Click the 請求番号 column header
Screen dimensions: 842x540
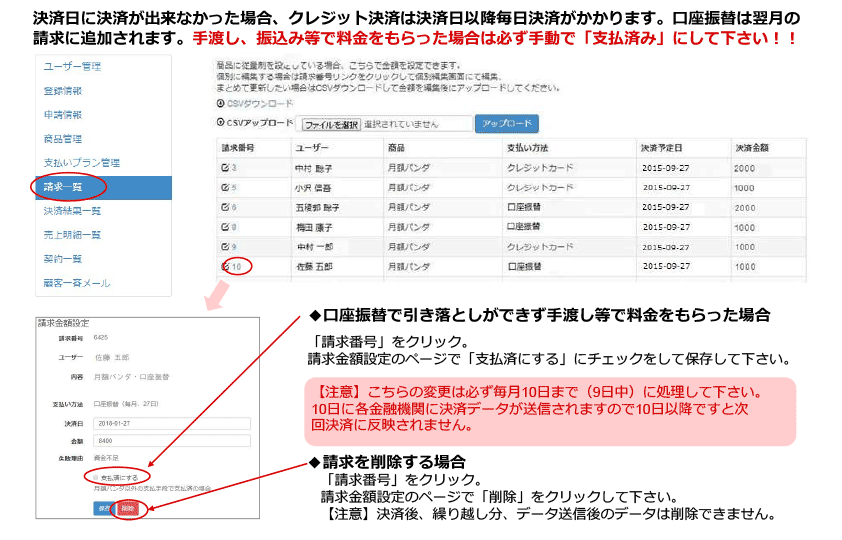[238, 148]
